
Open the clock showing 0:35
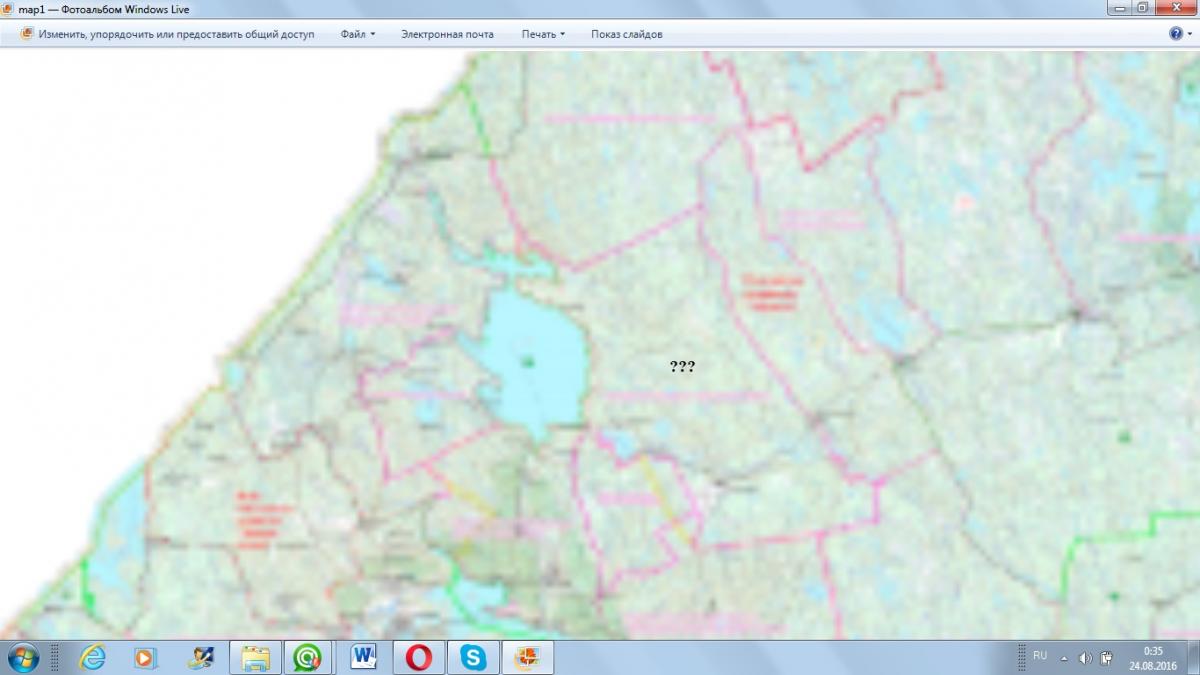(1153, 657)
